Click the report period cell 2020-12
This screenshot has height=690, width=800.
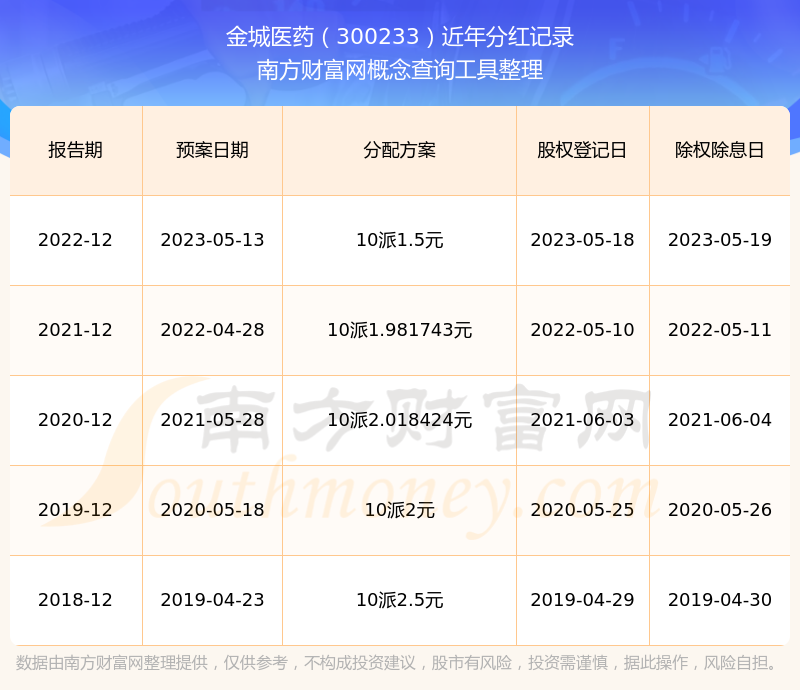pos(76,420)
